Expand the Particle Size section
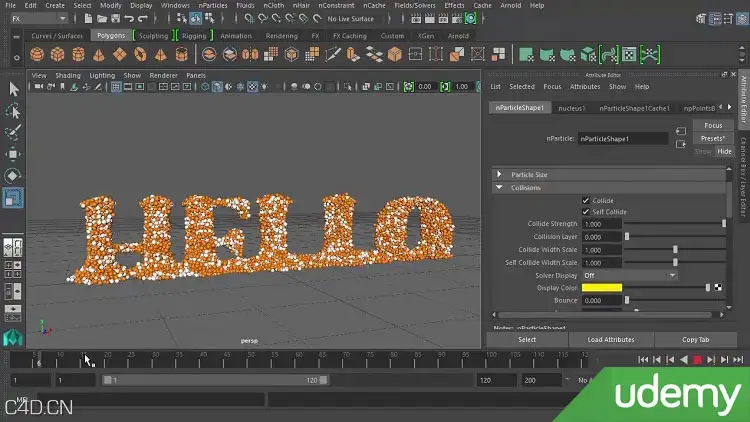Viewport: 750px width, 422px height. click(499, 175)
